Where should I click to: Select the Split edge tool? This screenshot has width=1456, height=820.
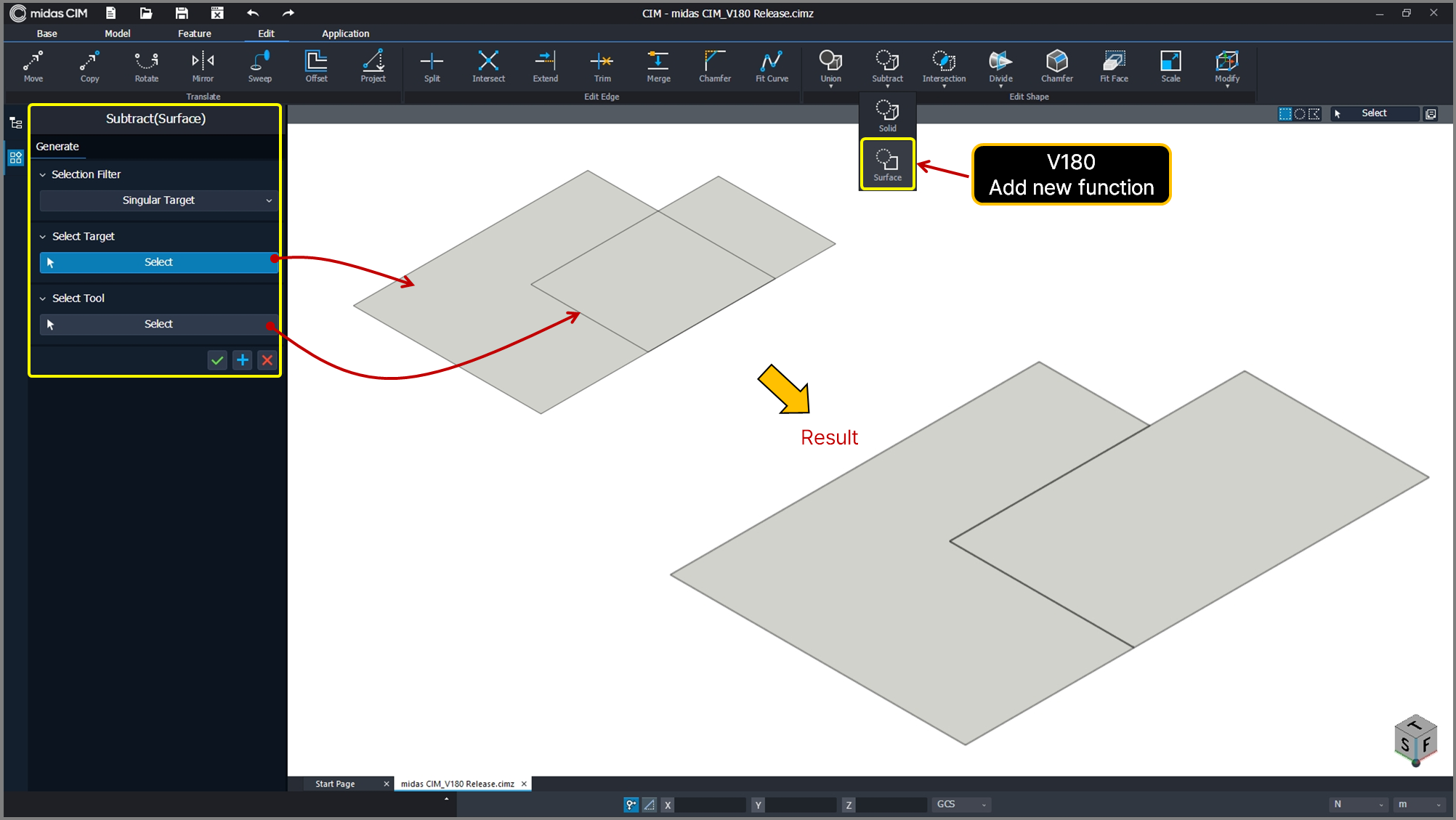coord(432,66)
